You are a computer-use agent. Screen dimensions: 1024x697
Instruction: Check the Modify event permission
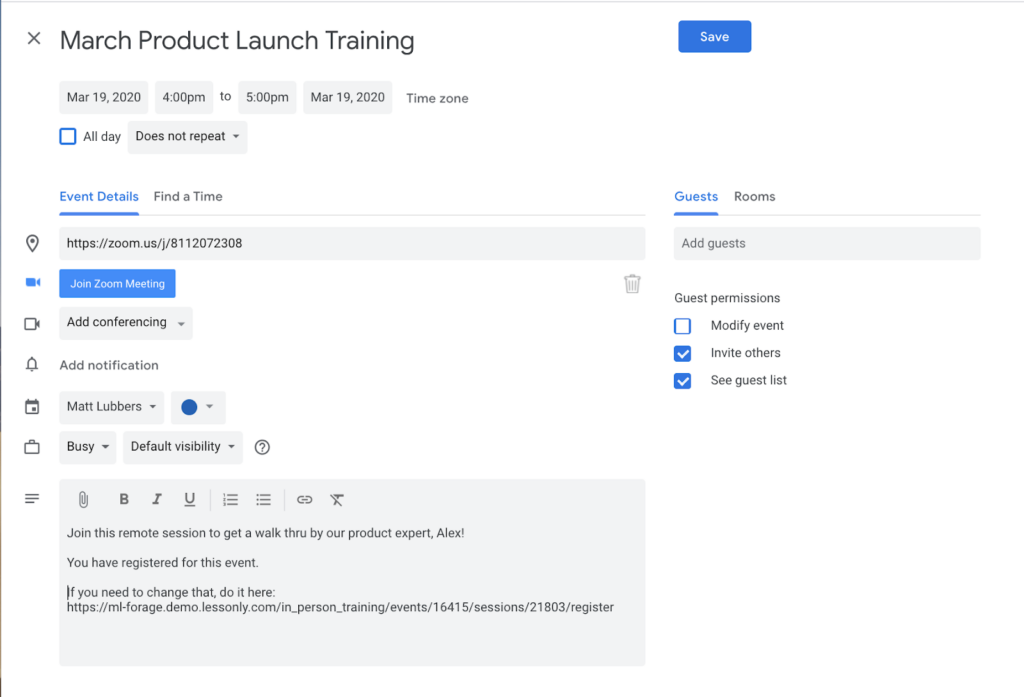[x=682, y=326]
